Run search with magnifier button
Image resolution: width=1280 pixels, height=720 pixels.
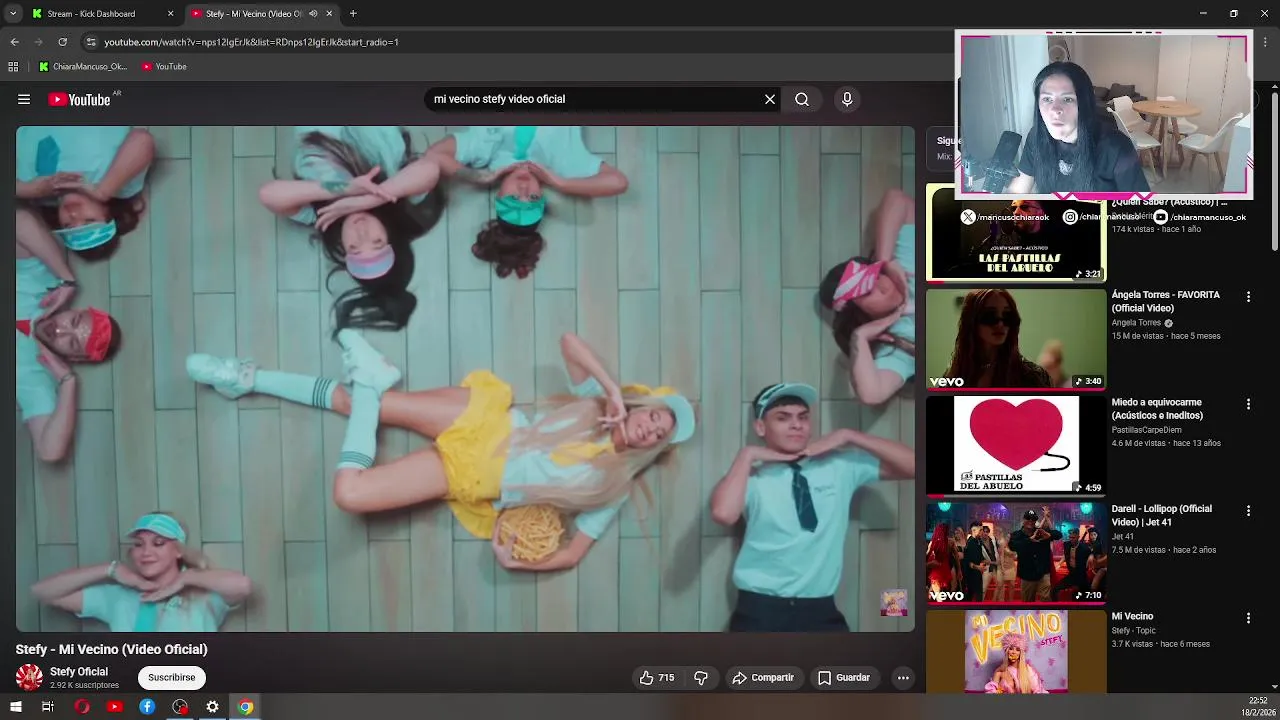pos(802,99)
